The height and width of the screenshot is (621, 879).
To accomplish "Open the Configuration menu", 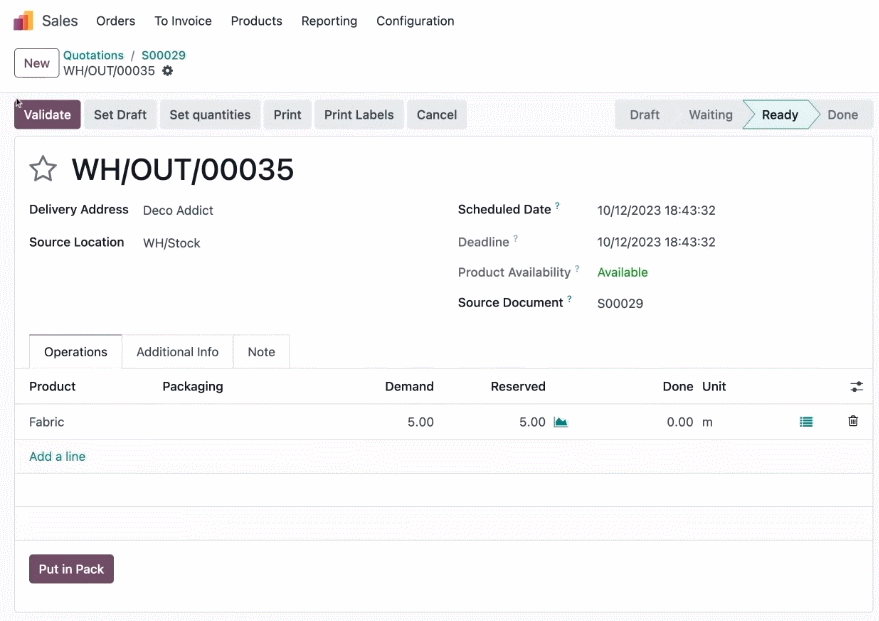I will point(415,21).
